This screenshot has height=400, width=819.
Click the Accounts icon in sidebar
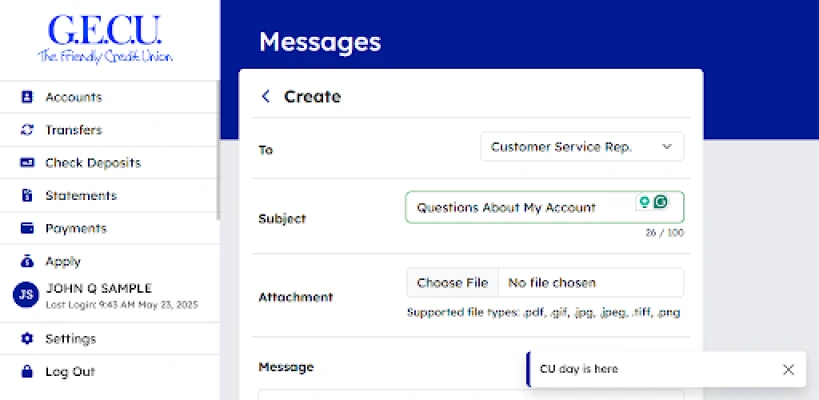point(27,97)
